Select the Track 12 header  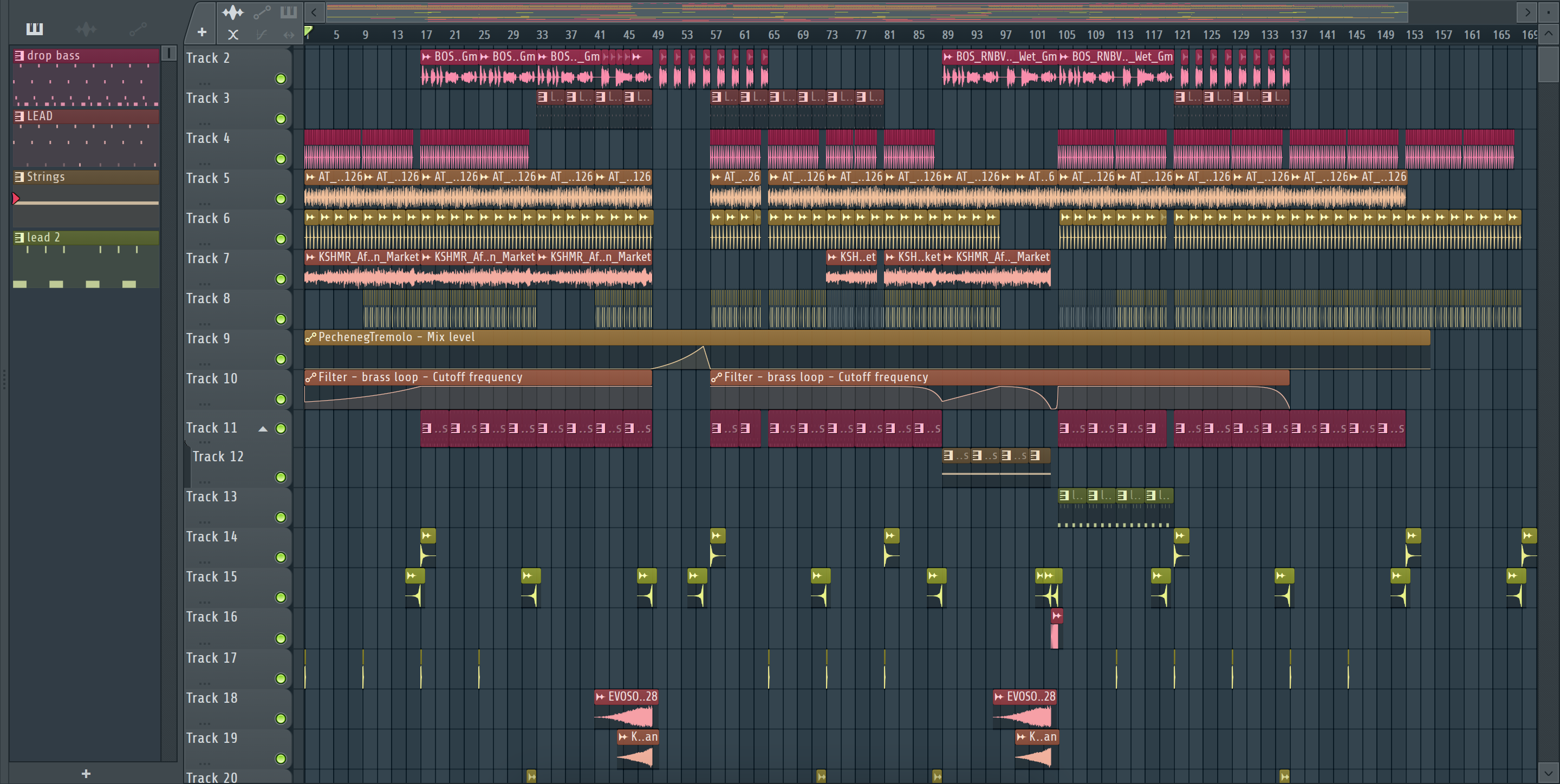click(240, 467)
